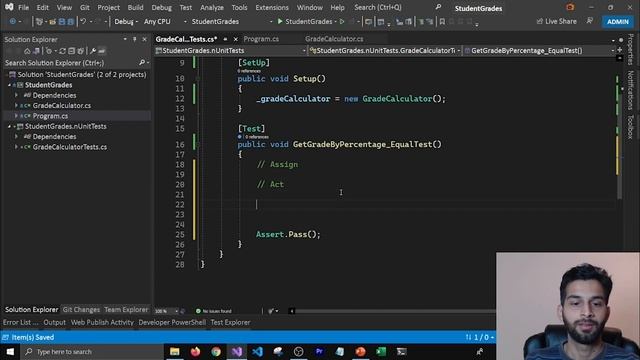Open the GradeCalculatorTests class navigation dropdown
640x360 pixels.
pos(385,51)
